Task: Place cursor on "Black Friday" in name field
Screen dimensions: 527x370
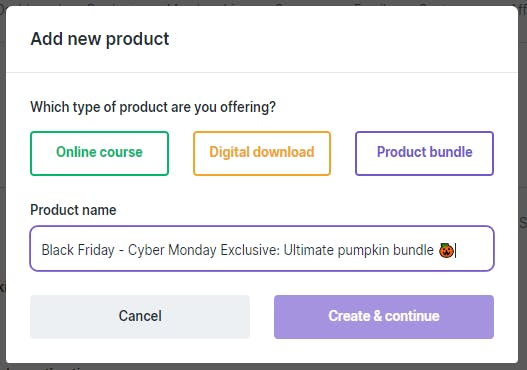Action: [78, 250]
